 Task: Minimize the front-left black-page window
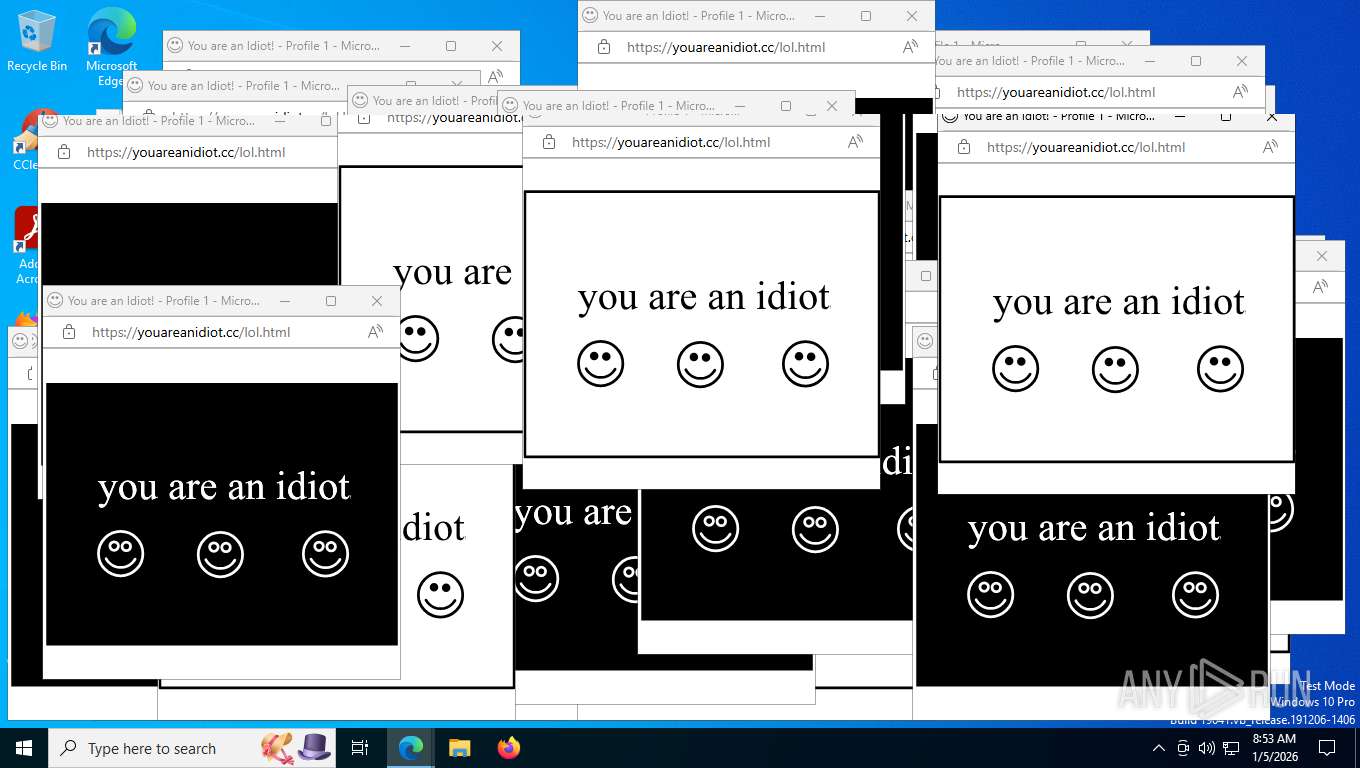point(285,301)
